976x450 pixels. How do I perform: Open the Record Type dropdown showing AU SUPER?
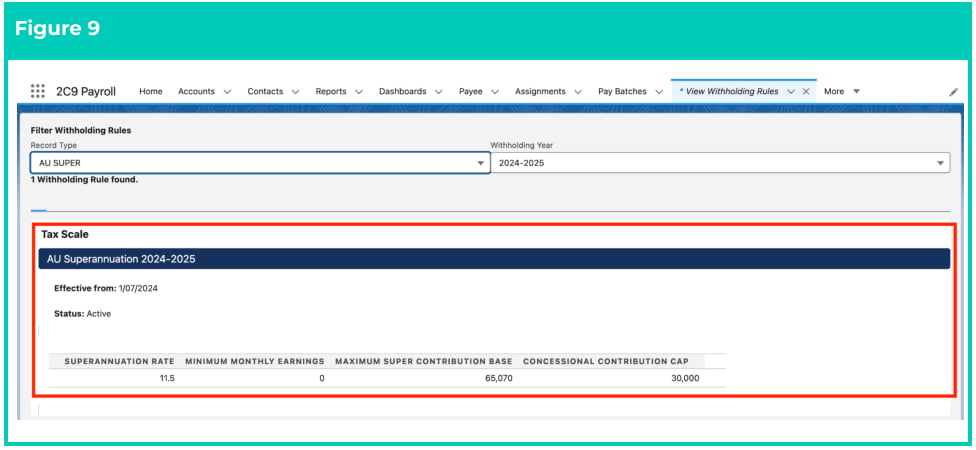(260, 162)
